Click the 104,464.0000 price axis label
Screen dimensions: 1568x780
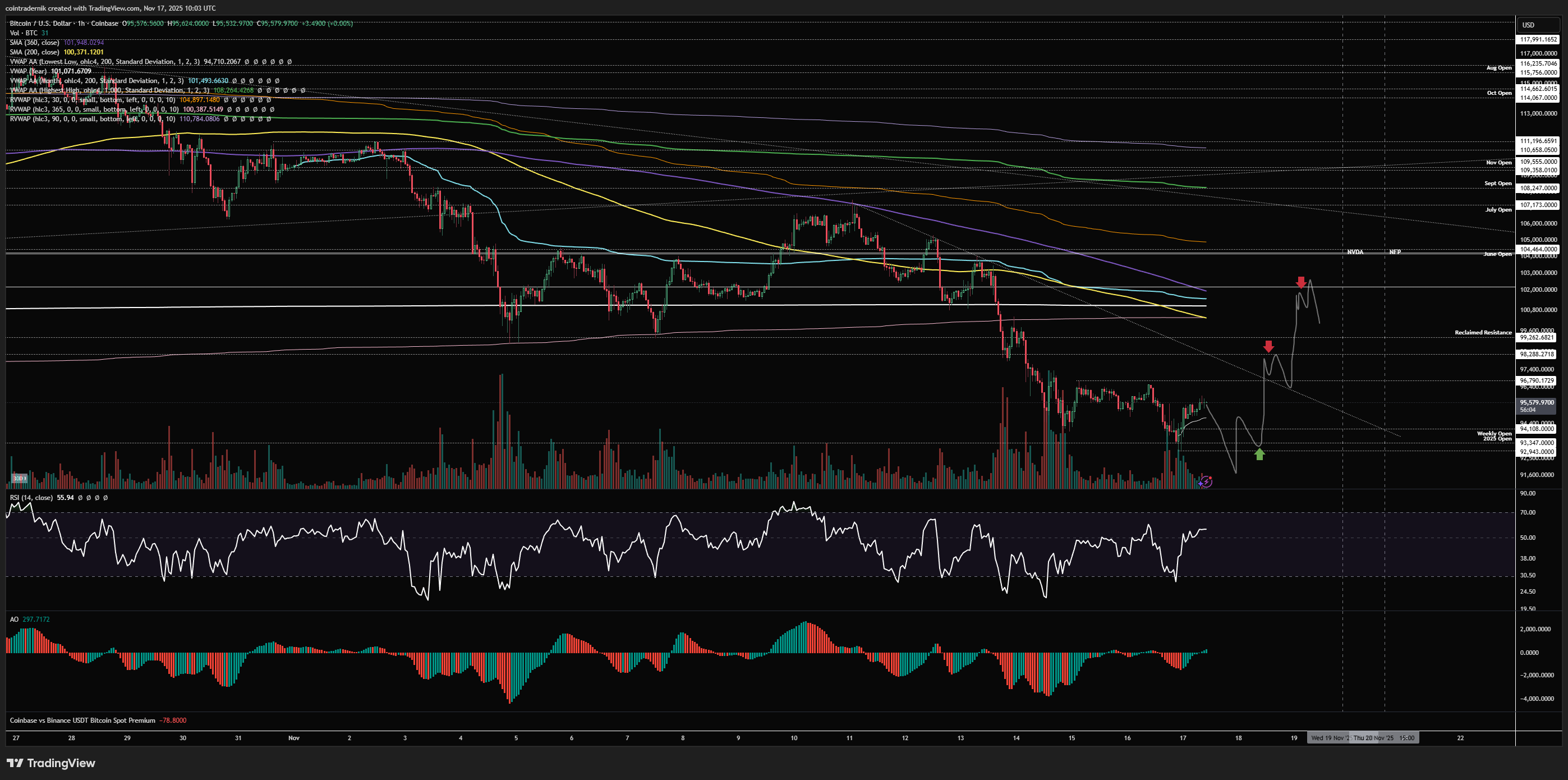pos(1538,249)
